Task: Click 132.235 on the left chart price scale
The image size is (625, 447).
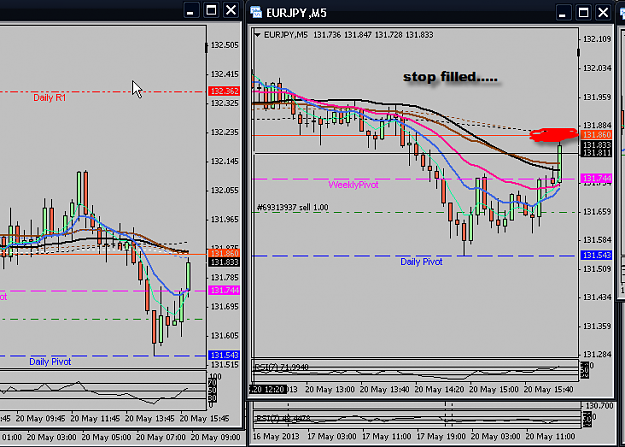Action: tap(225, 132)
